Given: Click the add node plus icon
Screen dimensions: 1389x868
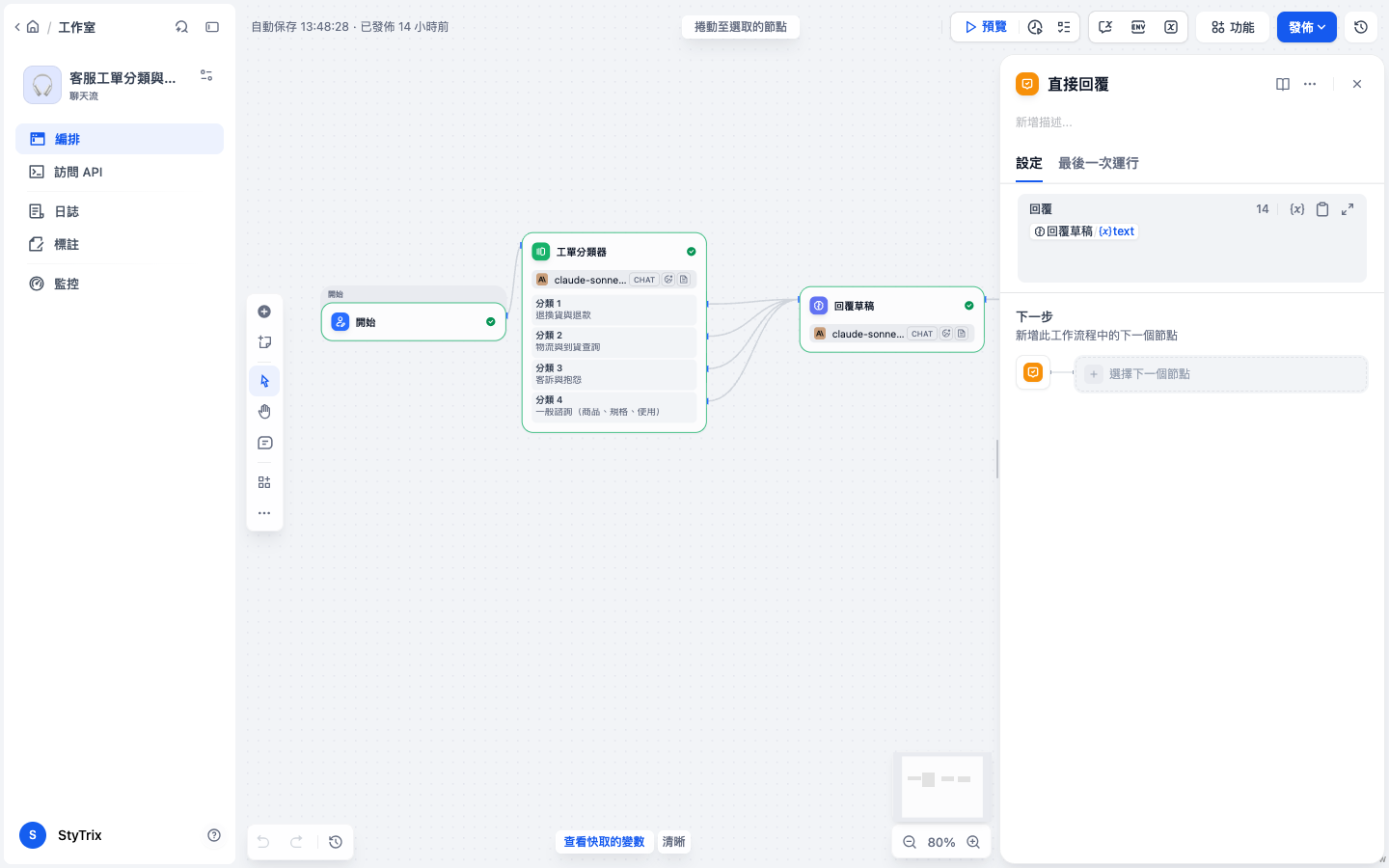Looking at the screenshot, I should 264,312.
